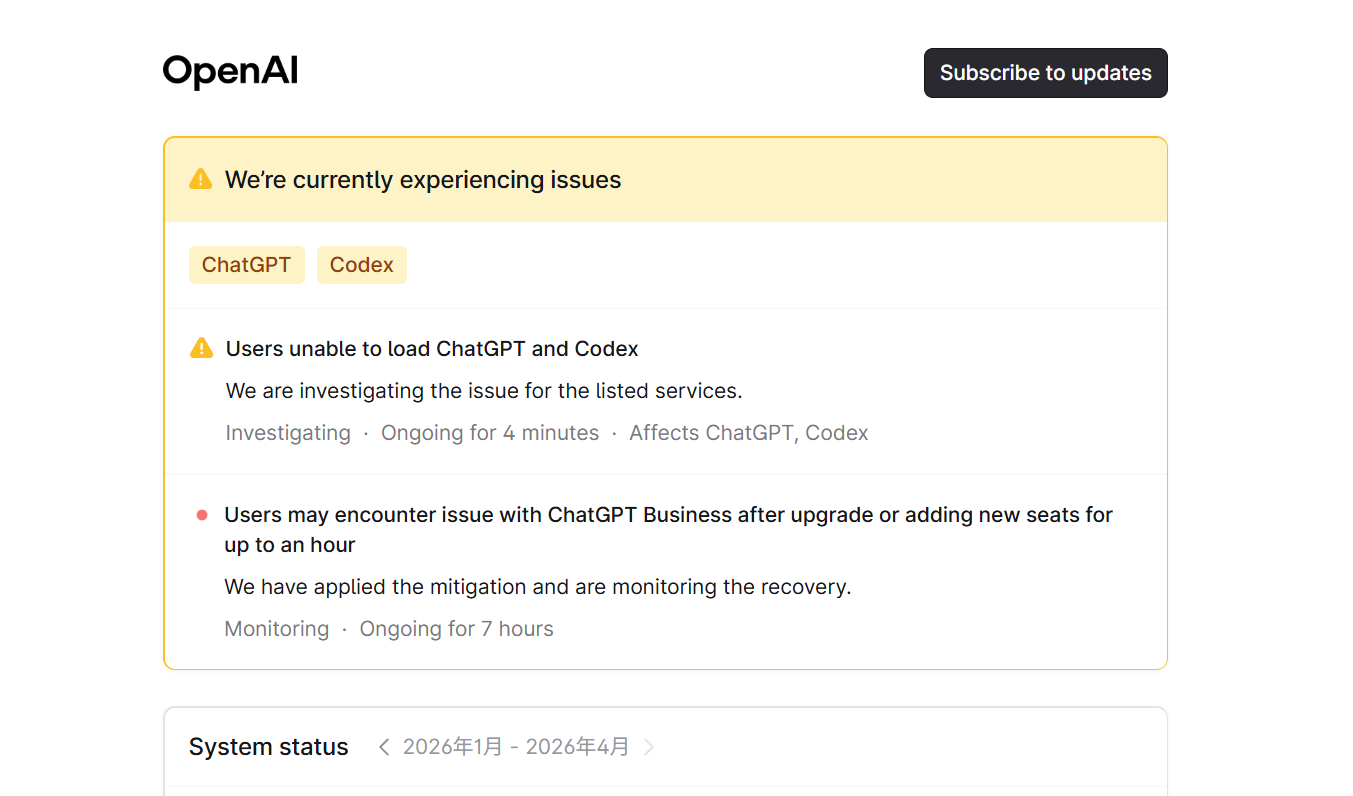Image resolution: width=1353 pixels, height=796 pixels.
Task: Click the System status heading
Action: point(269,747)
